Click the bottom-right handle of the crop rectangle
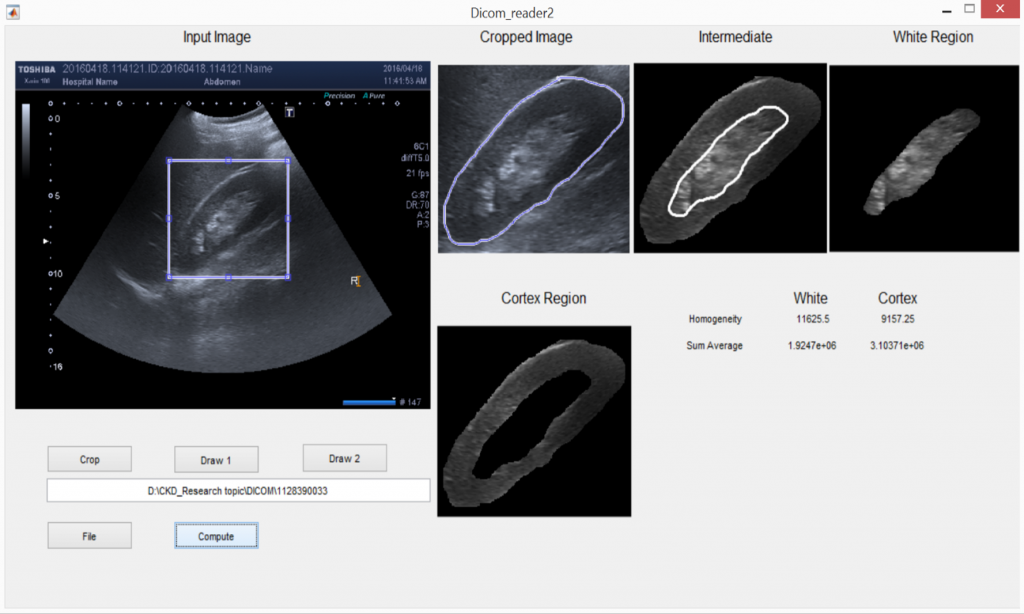 [288, 276]
